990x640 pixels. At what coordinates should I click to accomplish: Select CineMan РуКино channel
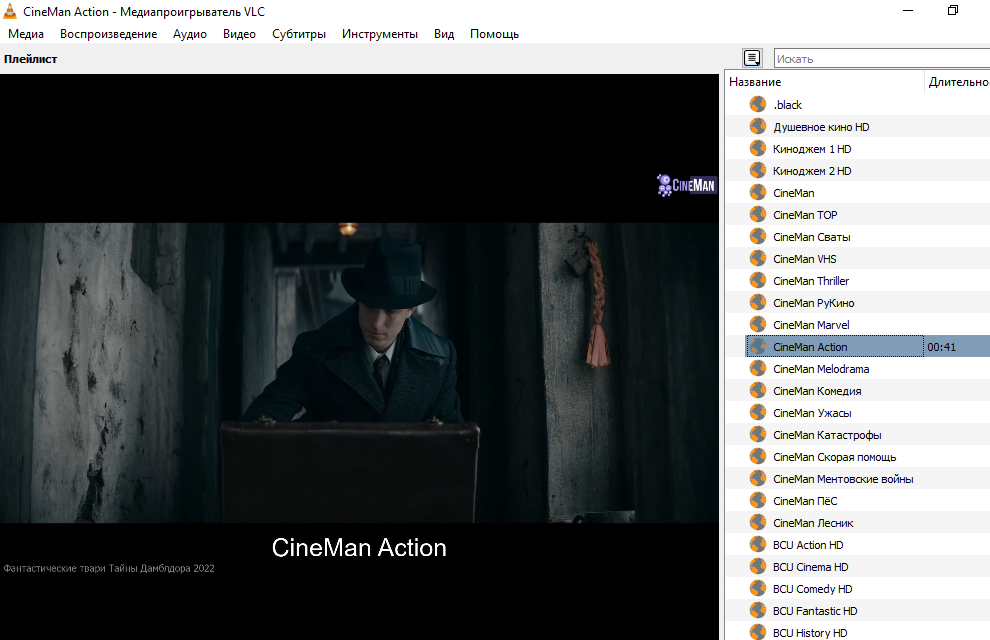pos(813,303)
